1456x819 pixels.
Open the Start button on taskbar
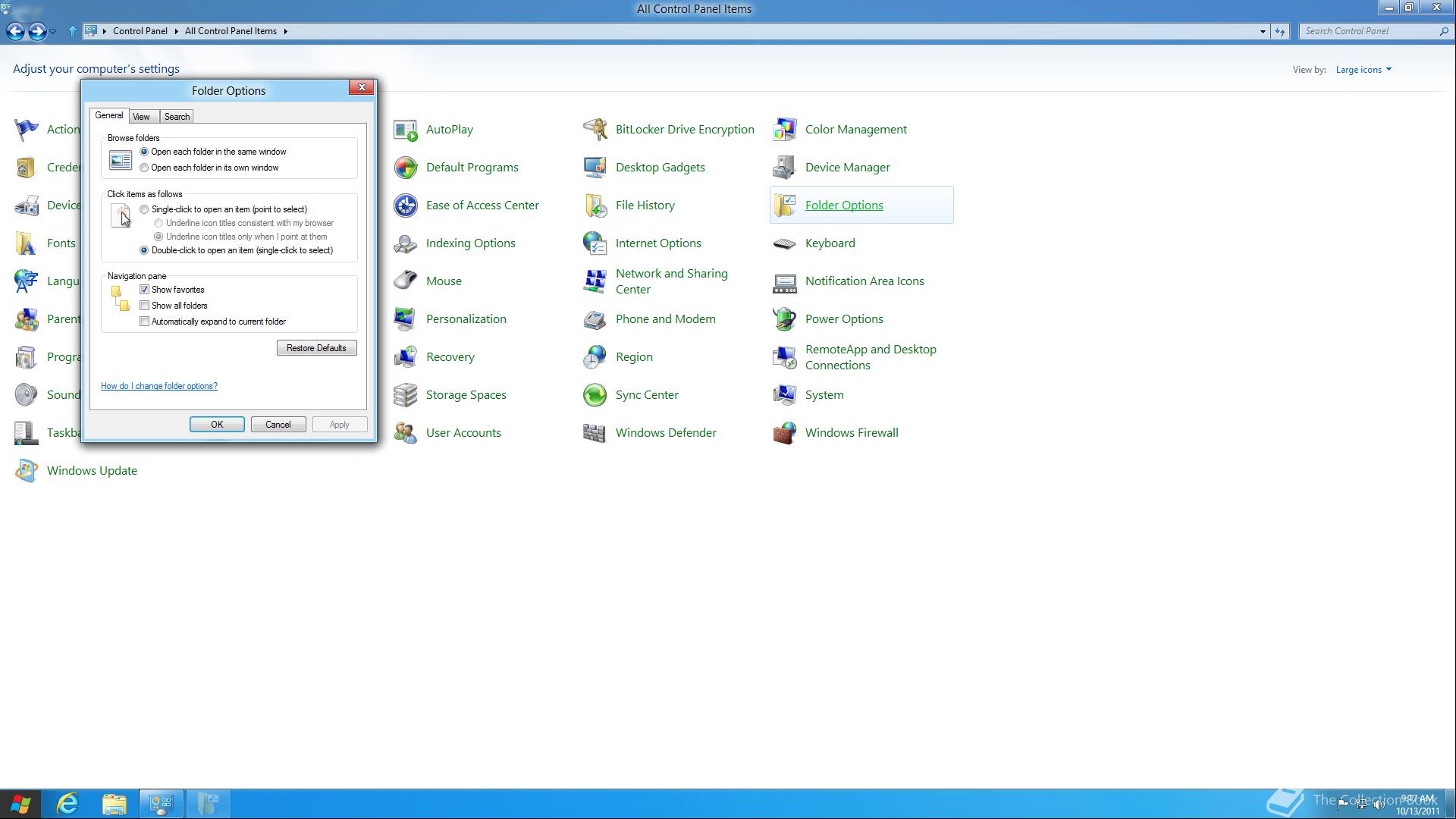click(x=21, y=804)
